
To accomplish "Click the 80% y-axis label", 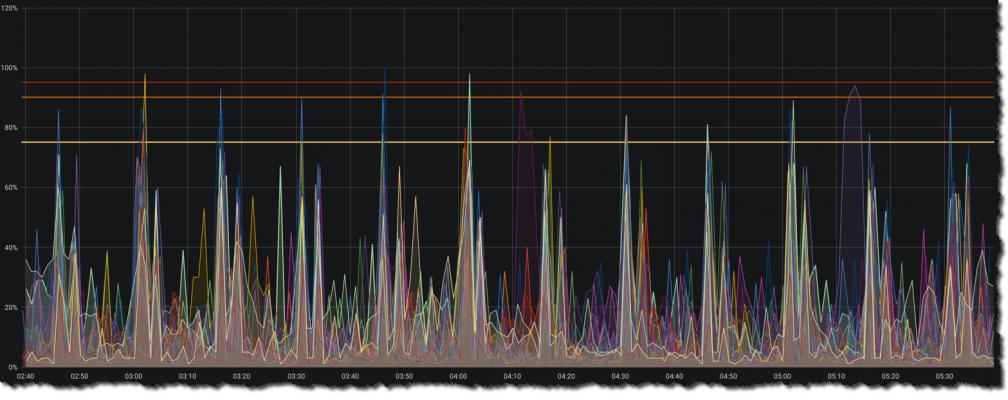I will click(11, 127).
